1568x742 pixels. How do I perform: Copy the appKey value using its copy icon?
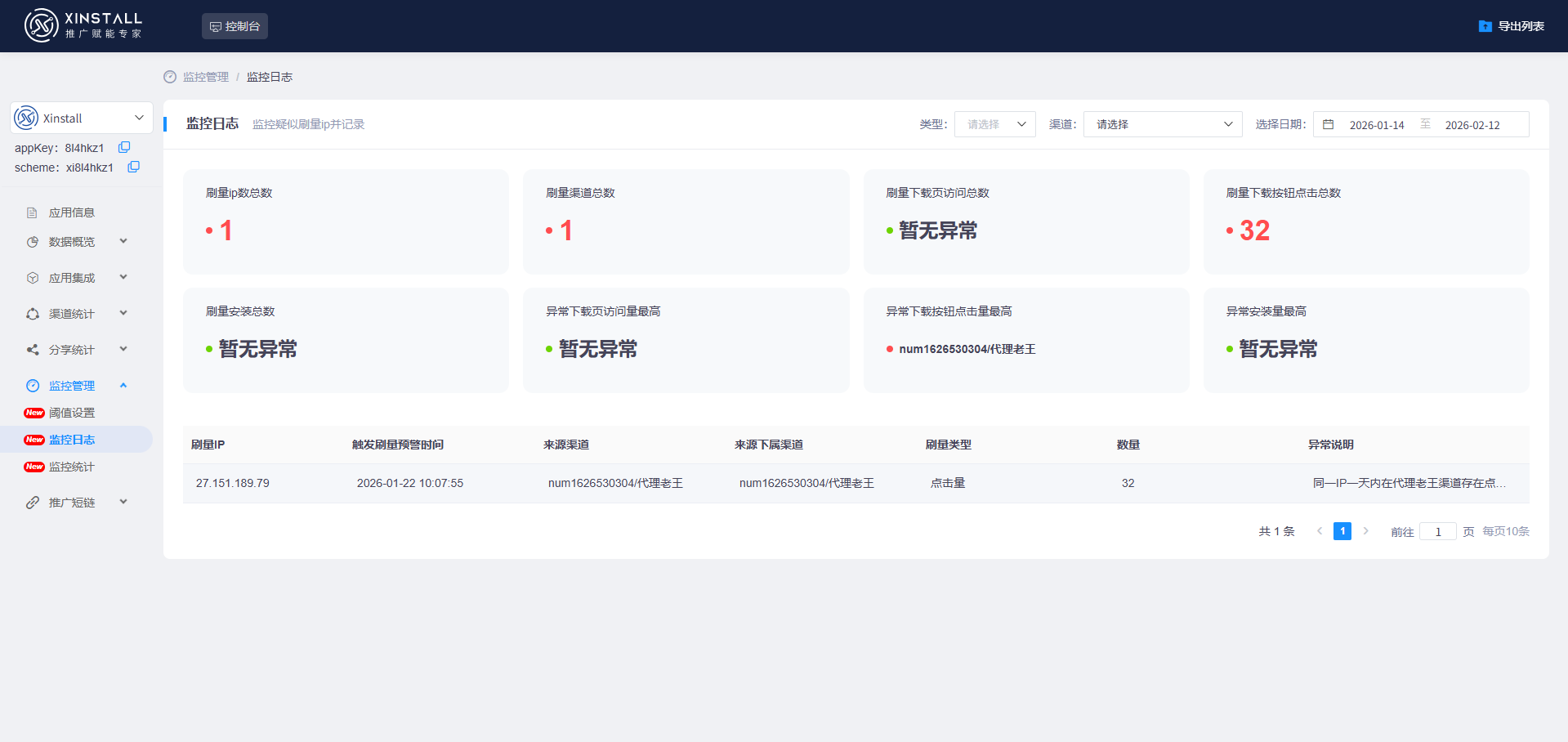pyautogui.click(x=124, y=147)
